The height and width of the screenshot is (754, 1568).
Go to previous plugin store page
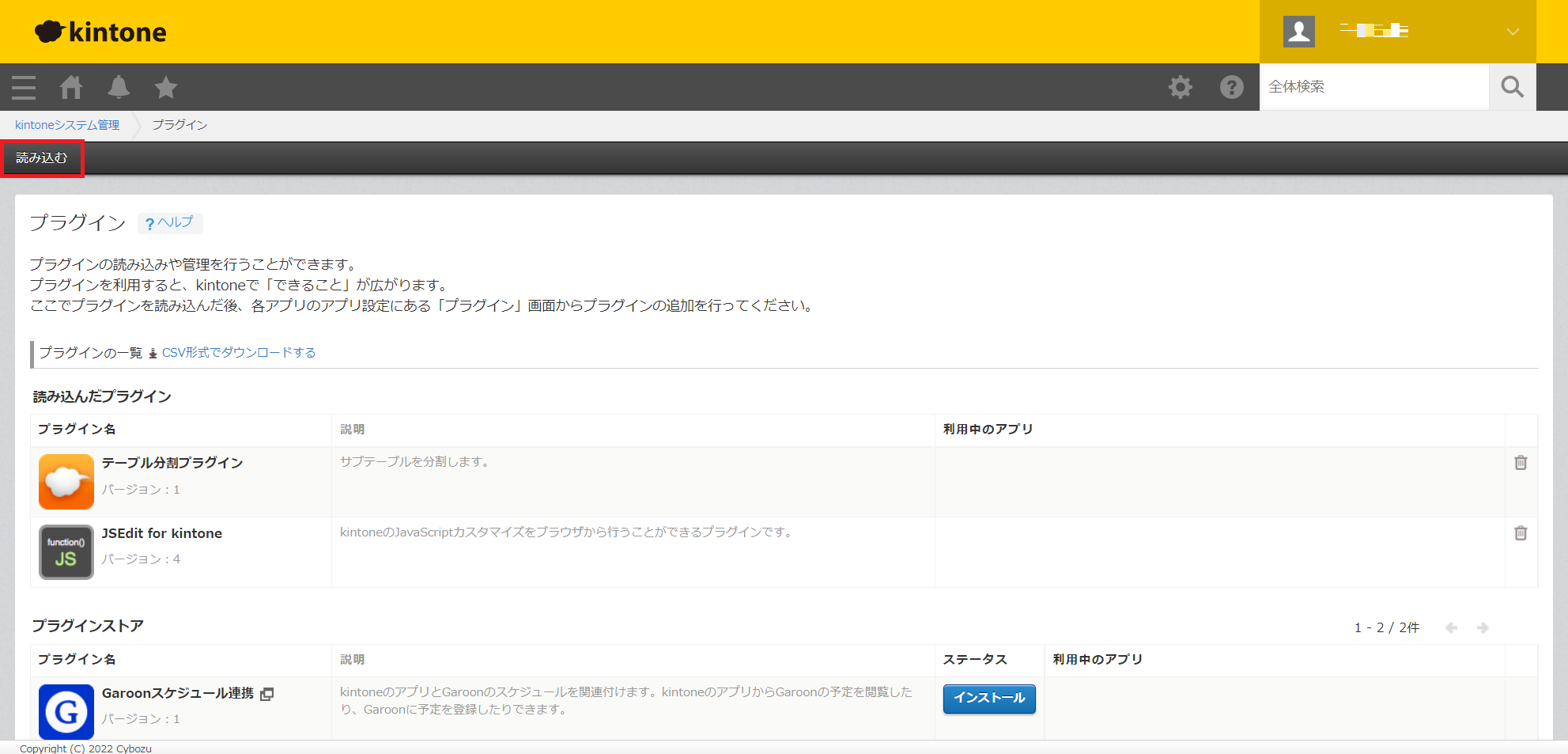pyautogui.click(x=1451, y=627)
